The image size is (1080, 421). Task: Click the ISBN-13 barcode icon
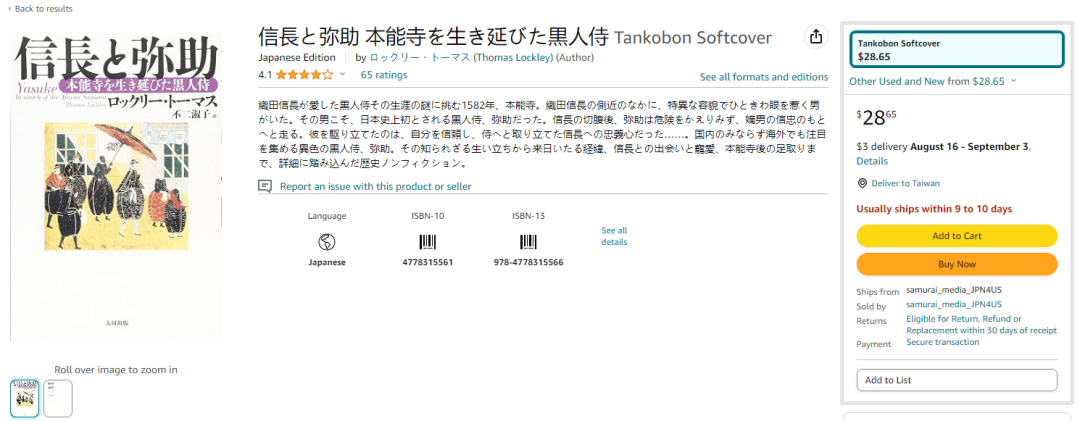(528, 242)
